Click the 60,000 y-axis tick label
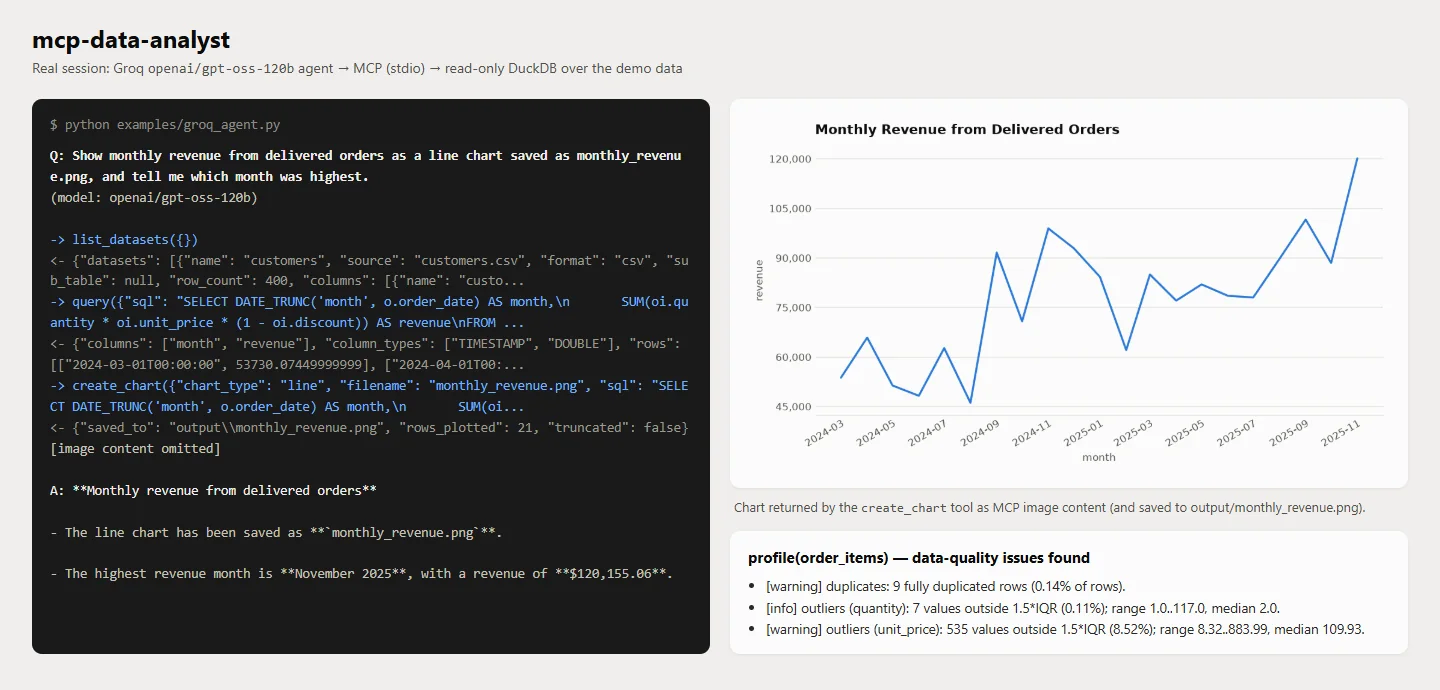This screenshot has width=1440, height=690. 793,357
